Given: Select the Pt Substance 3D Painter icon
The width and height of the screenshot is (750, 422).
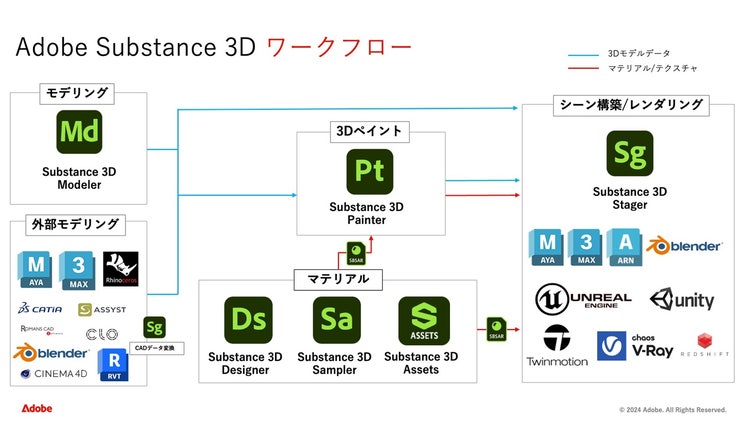Looking at the screenshot, I should [370, 171].
